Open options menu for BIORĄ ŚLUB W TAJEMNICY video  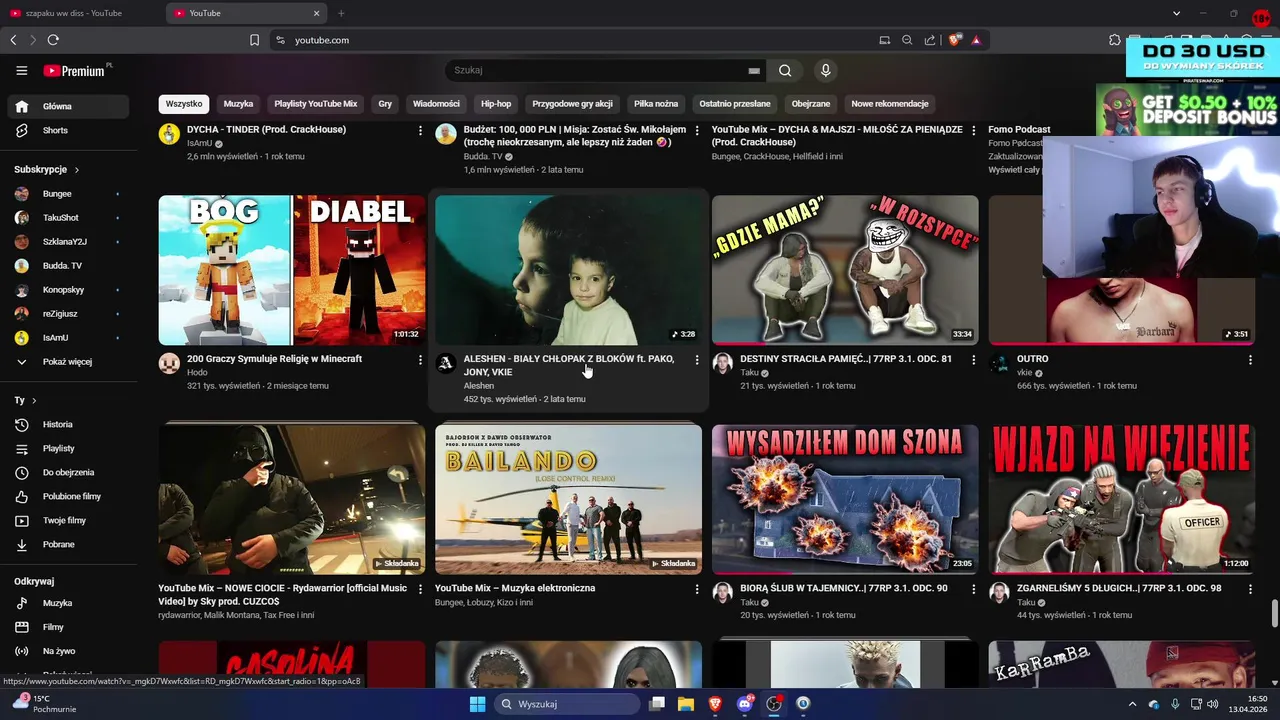[x=974, y=590]
